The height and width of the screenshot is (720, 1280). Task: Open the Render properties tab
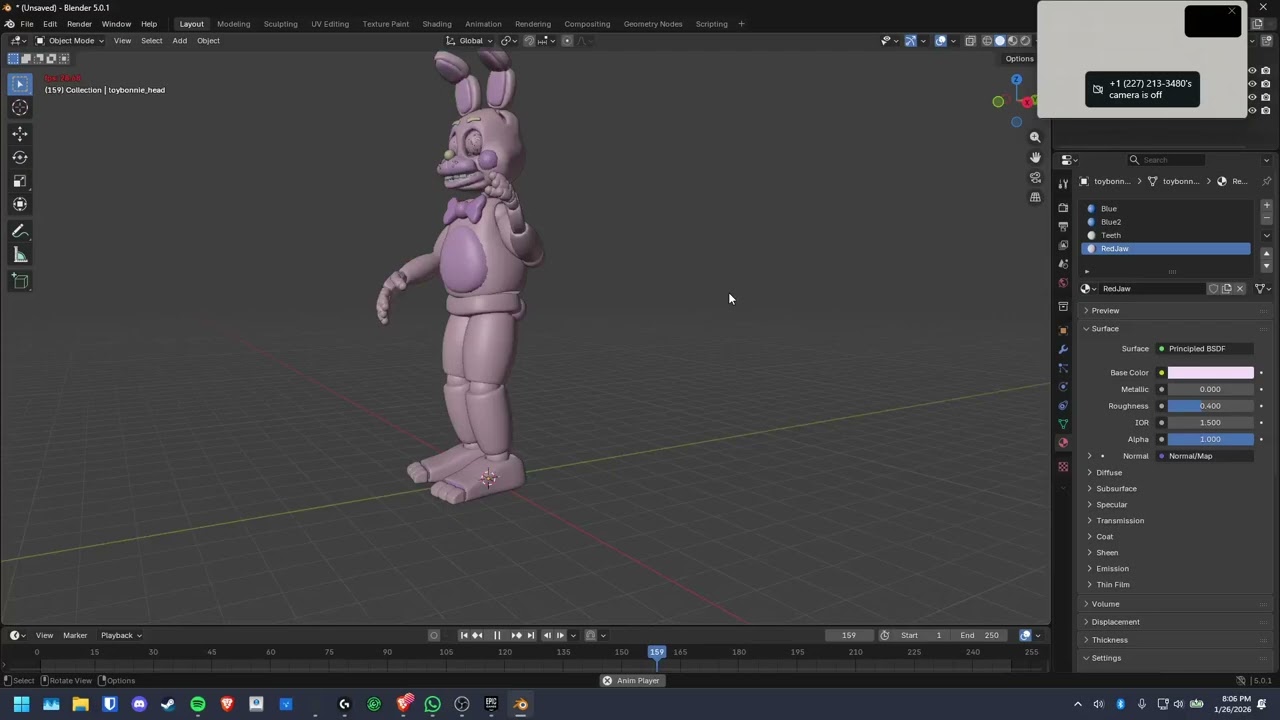point(1063,208)
